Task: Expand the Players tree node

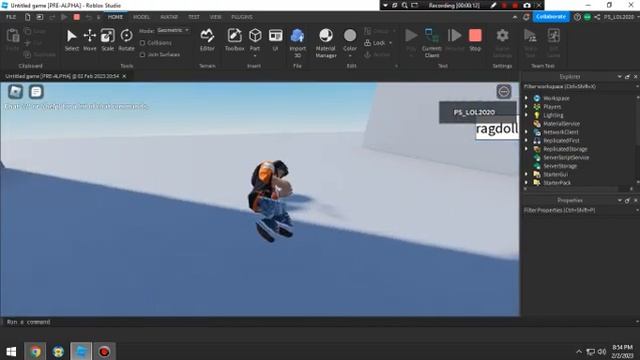Action: pyautogui.click(x=526, y=107)
